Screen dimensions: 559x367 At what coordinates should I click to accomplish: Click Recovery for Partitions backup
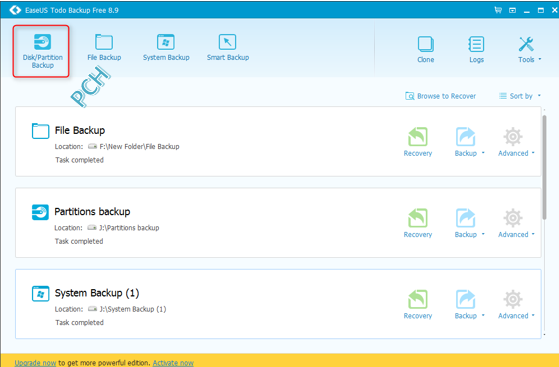coord(418,223)
